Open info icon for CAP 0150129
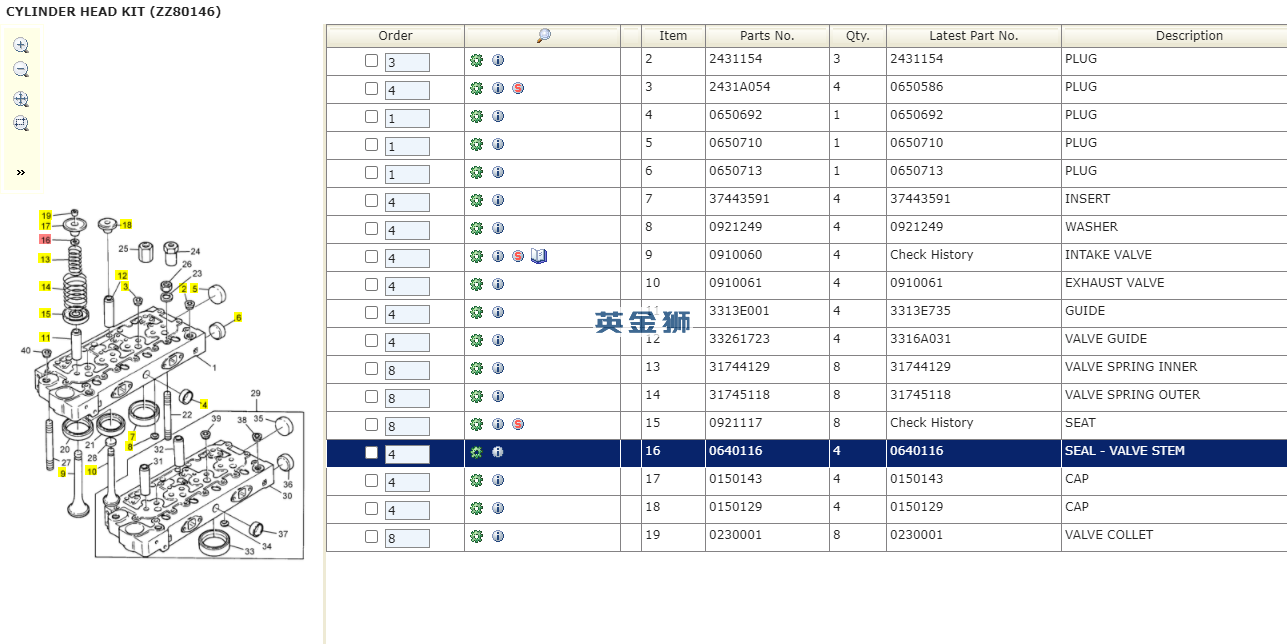1287x644 pixels. click(498, 508)
